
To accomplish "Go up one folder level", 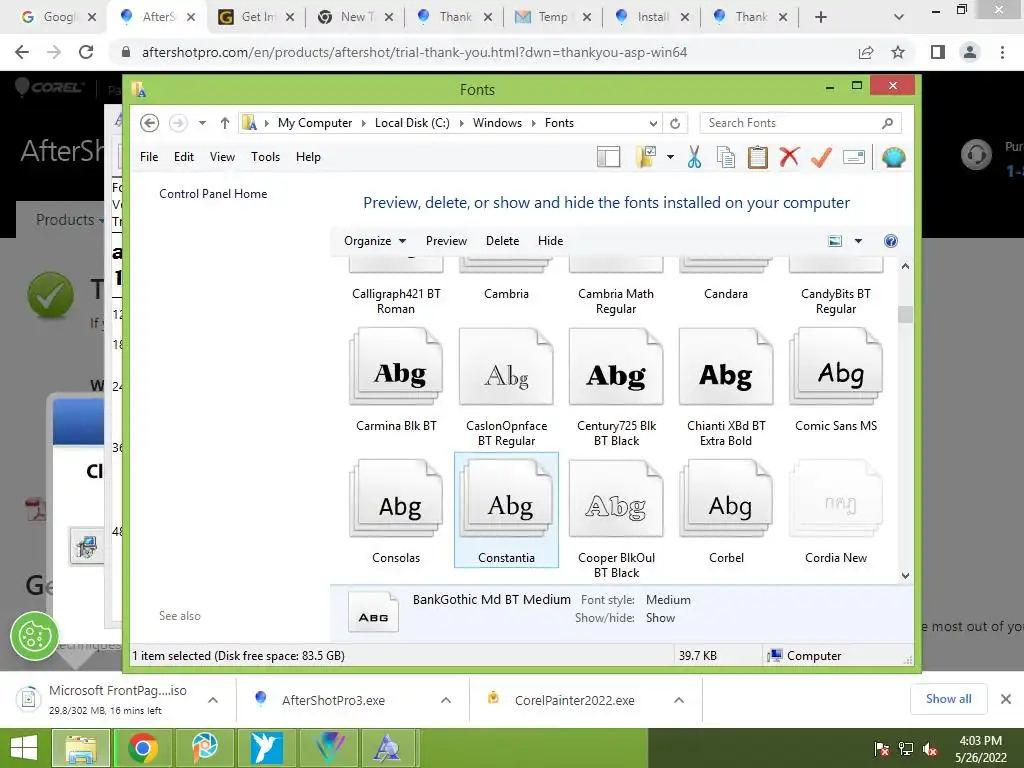I will pos(225,123).
